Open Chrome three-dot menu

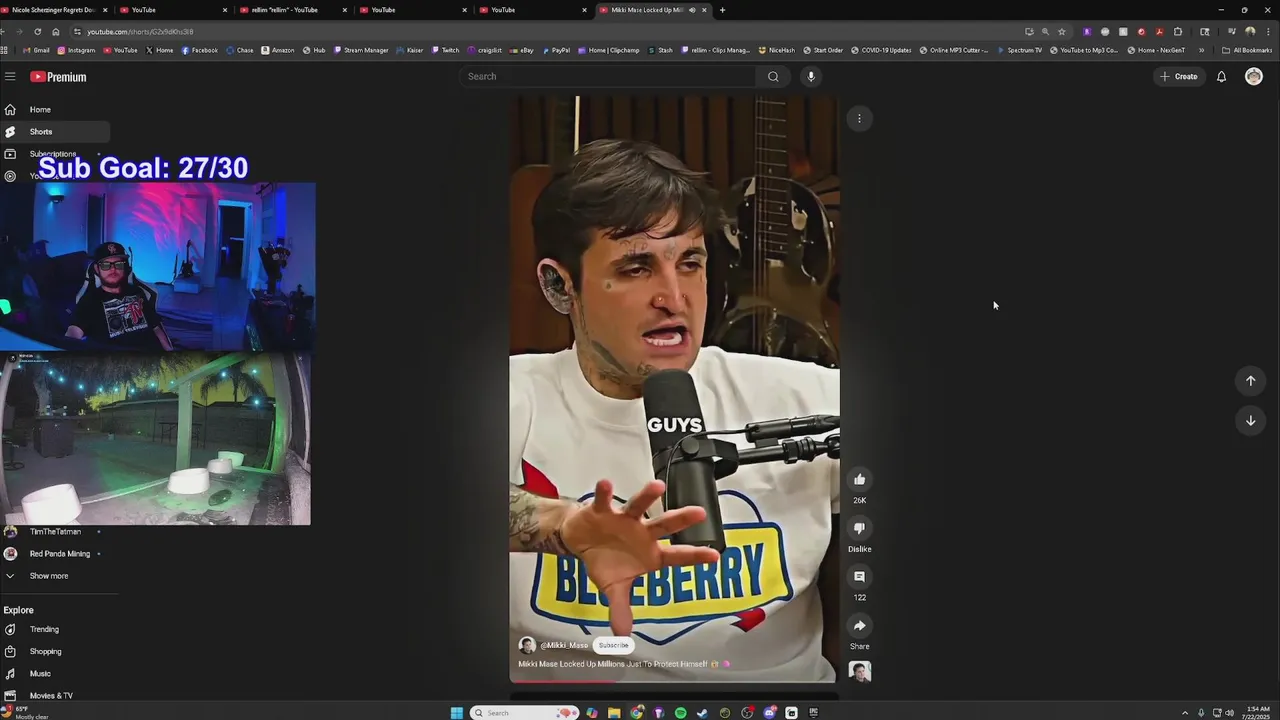pyautogui.click(x=1267, y=31)
